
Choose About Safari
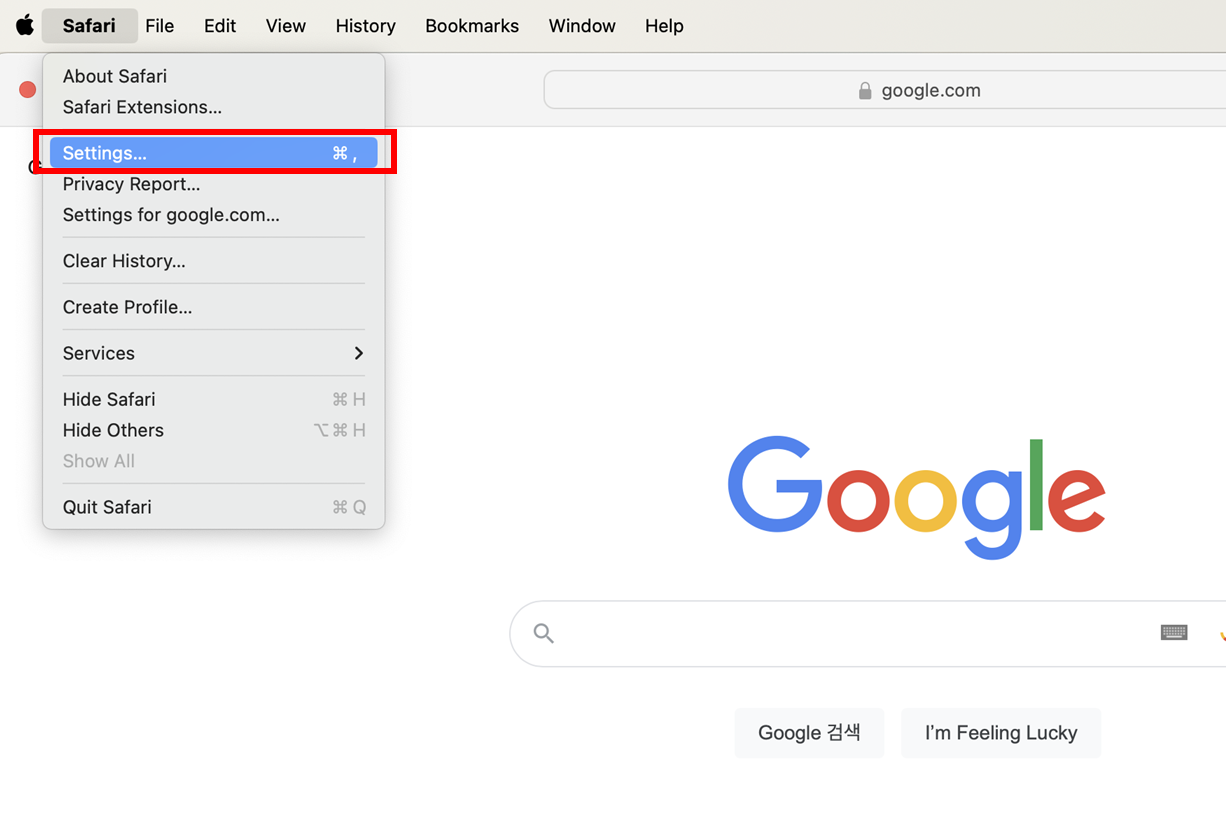click(213, 76)
